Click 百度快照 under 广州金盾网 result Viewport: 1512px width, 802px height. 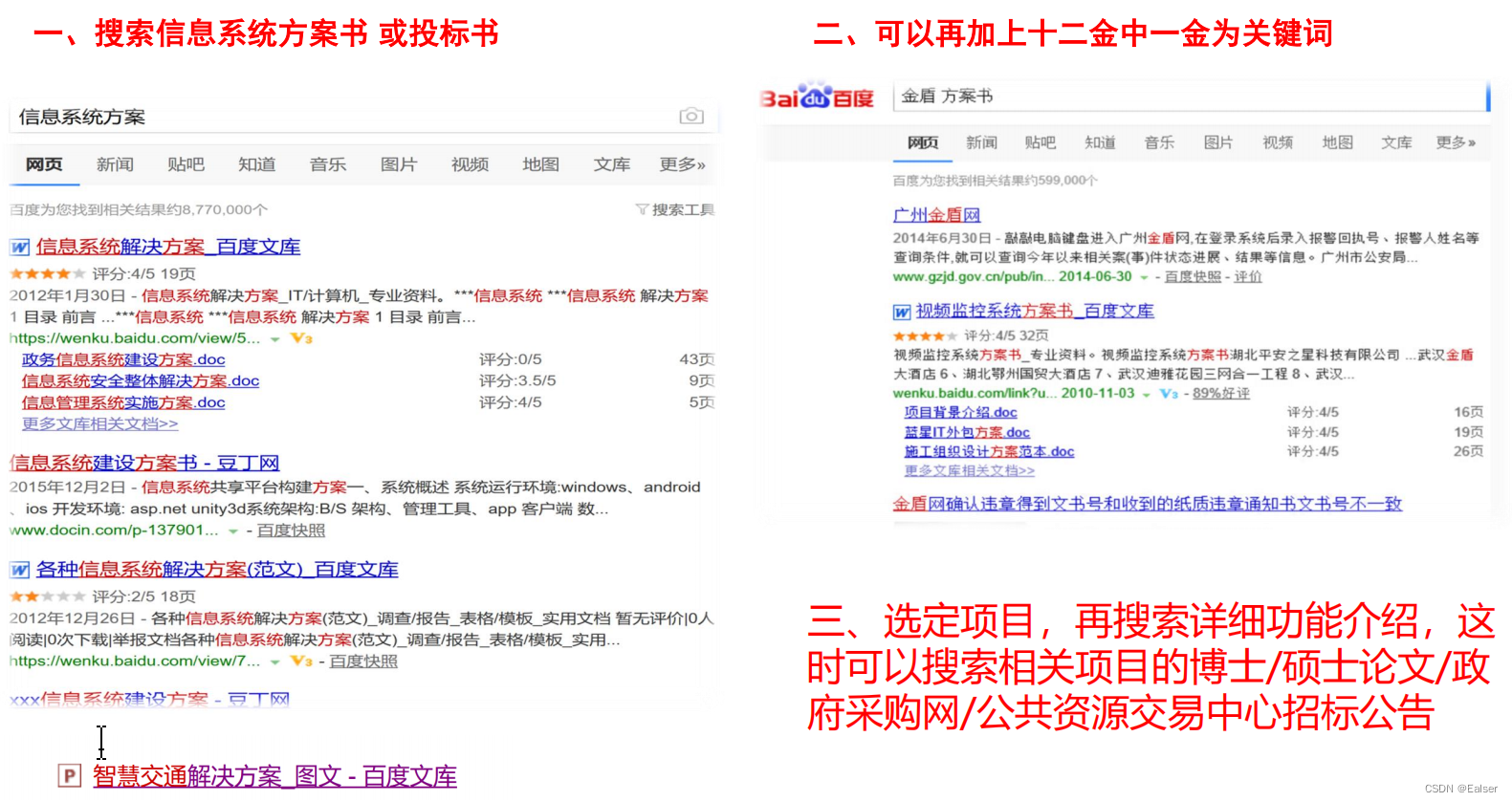(x=1193, y=277)
